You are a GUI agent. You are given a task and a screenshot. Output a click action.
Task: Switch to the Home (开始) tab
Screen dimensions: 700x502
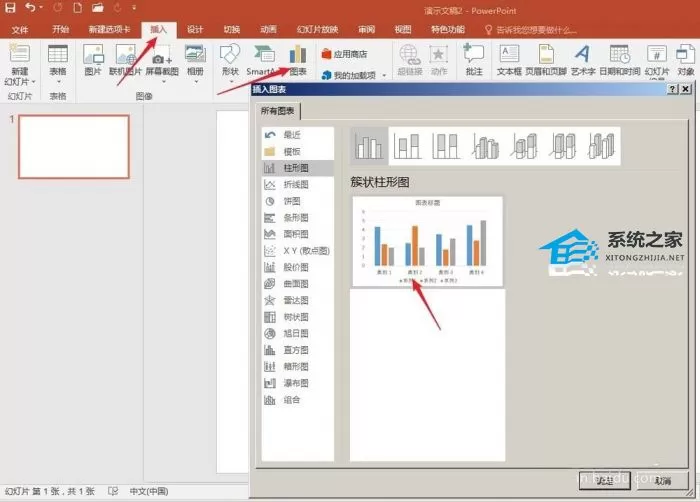click(60, 29)
